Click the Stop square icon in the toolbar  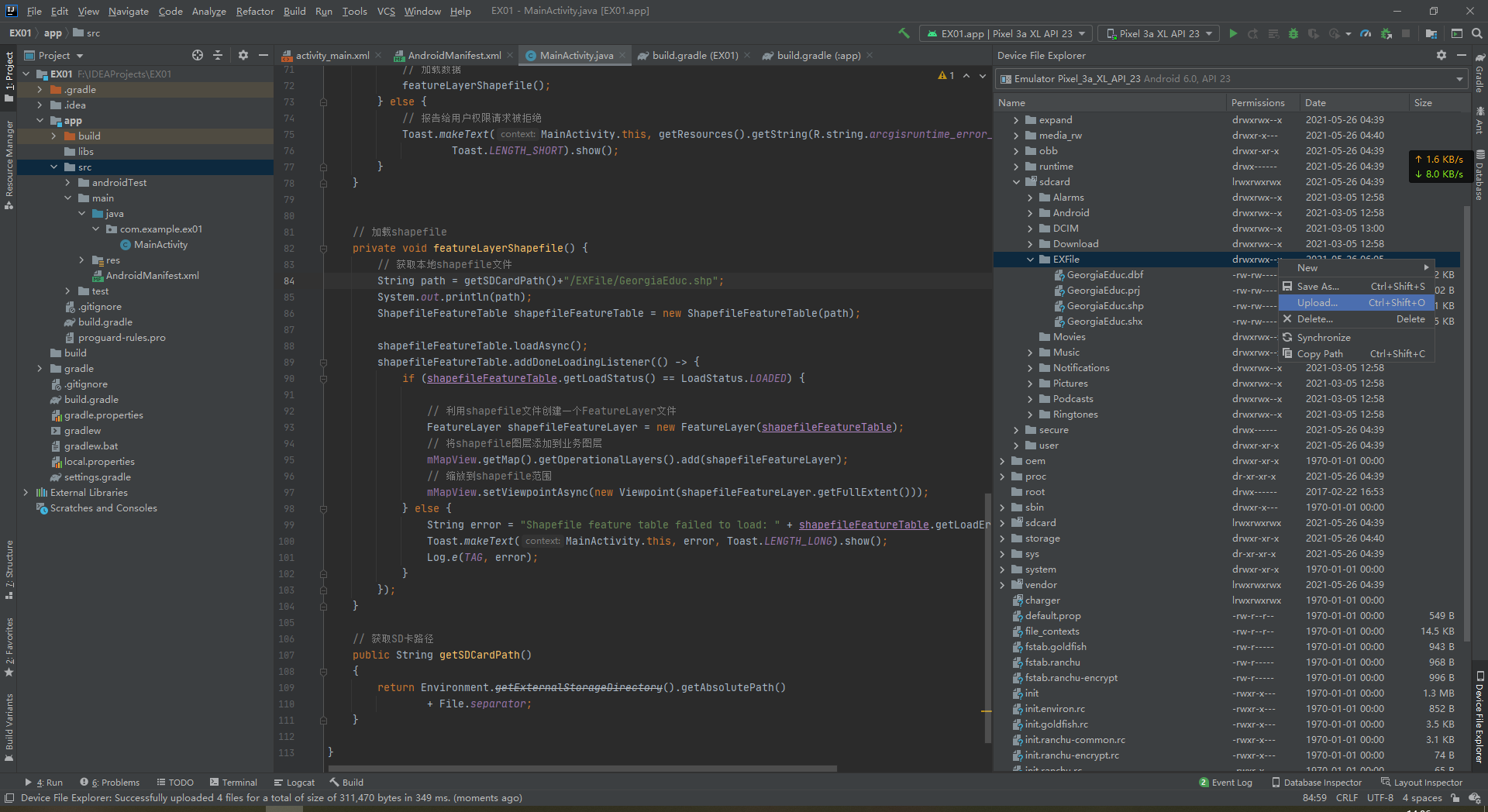click(1406, 33)
